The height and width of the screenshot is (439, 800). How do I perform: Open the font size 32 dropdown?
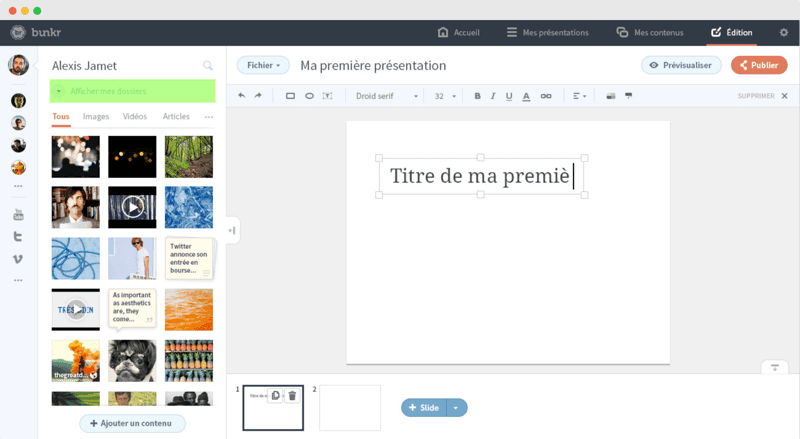(445, 96)
